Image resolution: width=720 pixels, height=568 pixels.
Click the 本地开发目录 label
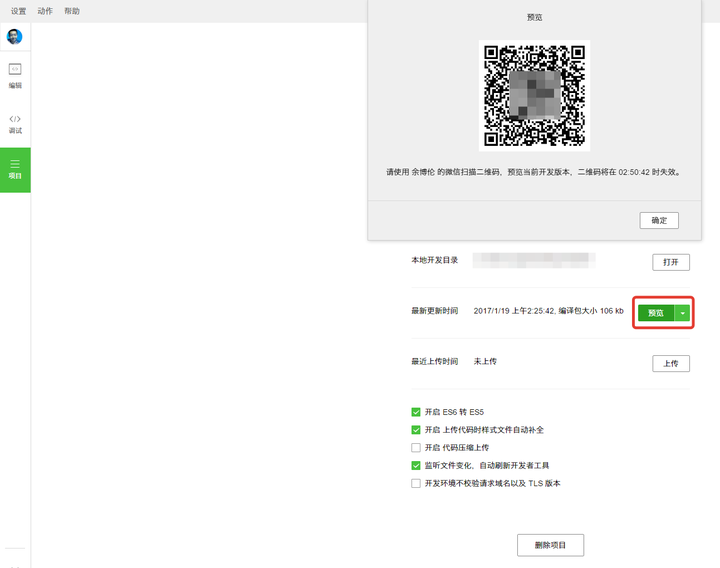434,260
